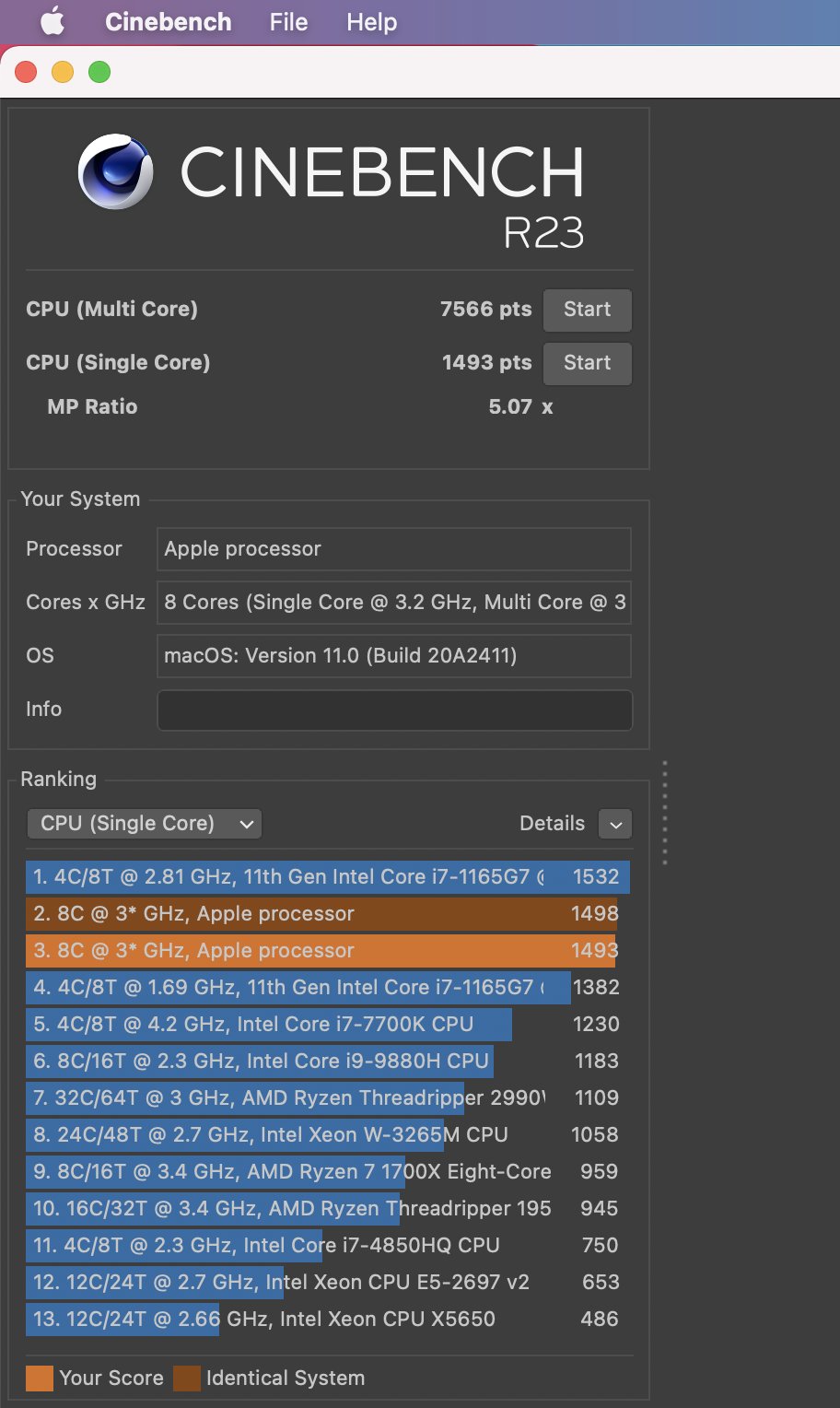Open the Cinebench application menu
The height and width of the screenshot is (1408, 840).
(169, 22)
